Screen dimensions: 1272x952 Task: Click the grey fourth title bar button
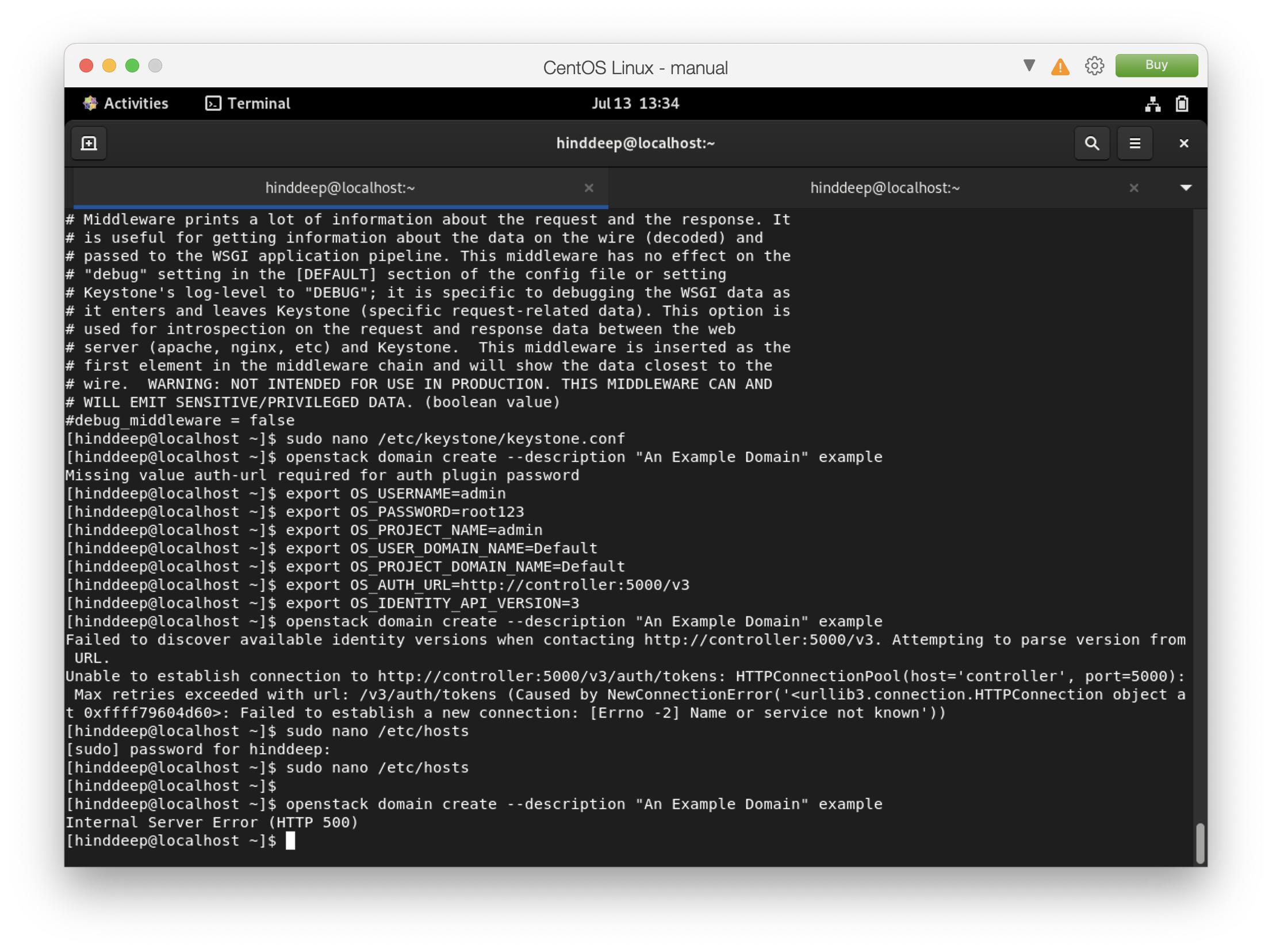click(155, 66)
